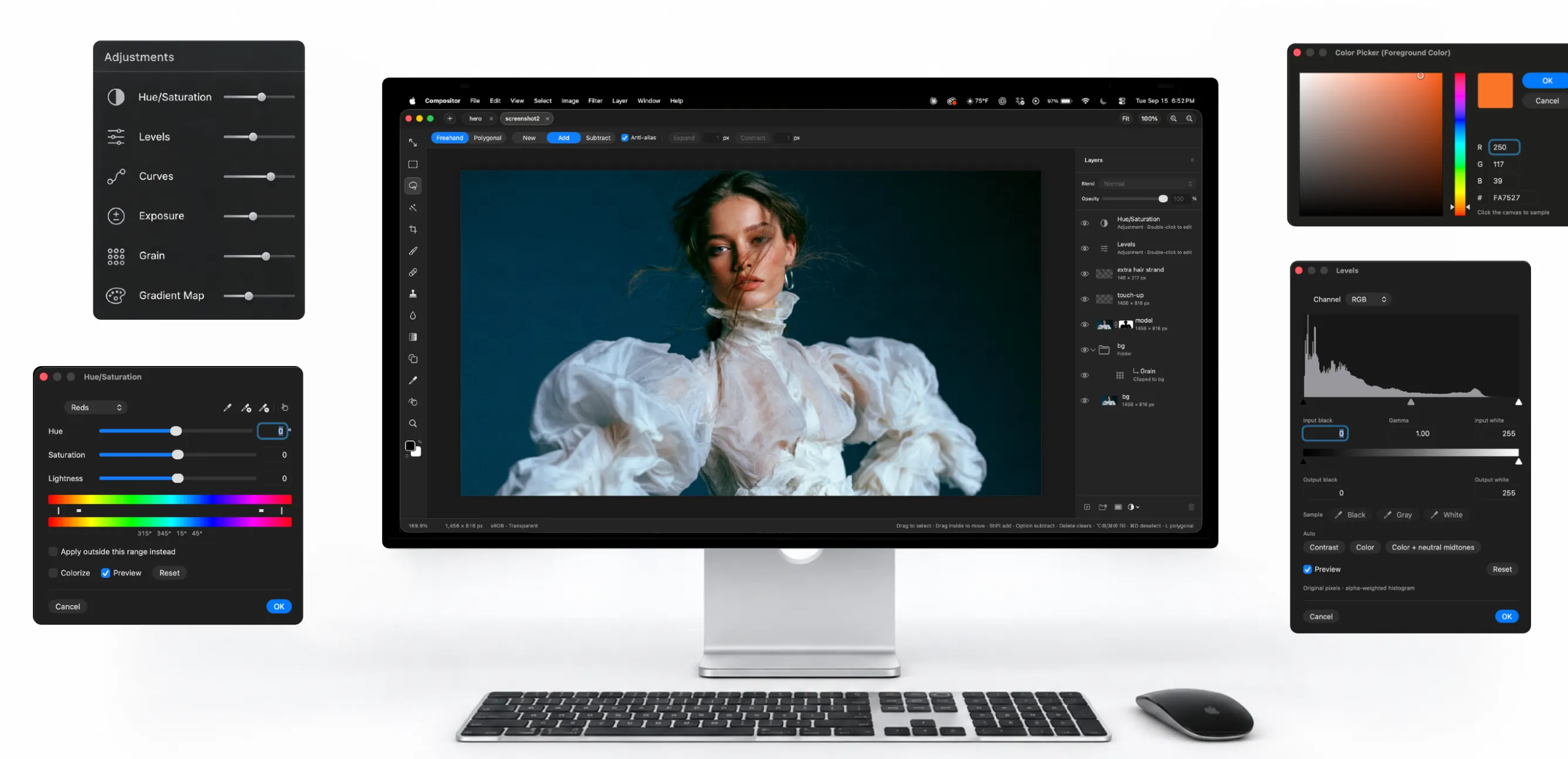
Task: Delete layer using the trash icon
Action: pyautogui.click(x=1191, y=507)
